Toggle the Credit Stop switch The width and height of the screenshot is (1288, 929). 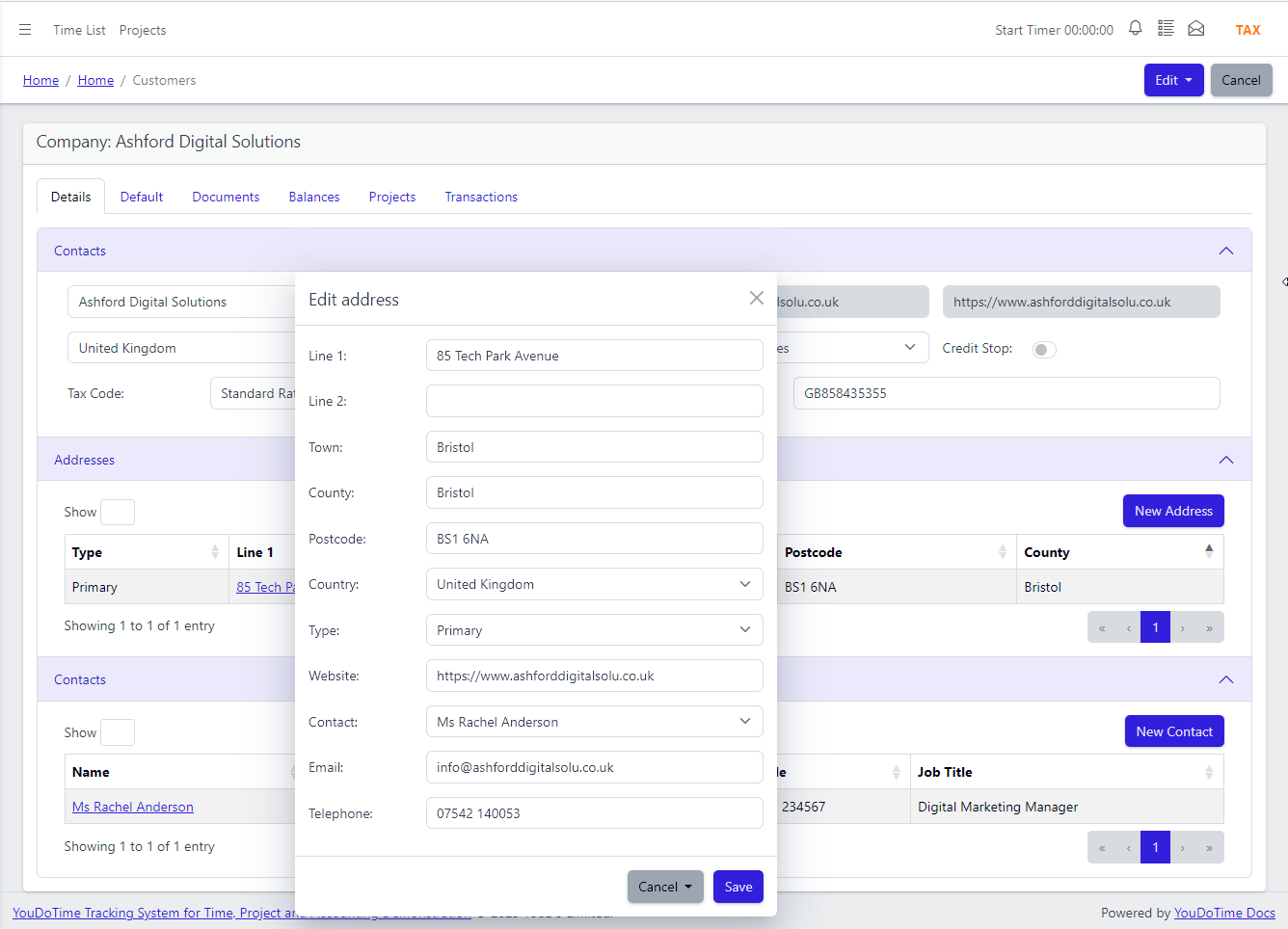[1044, 349]
